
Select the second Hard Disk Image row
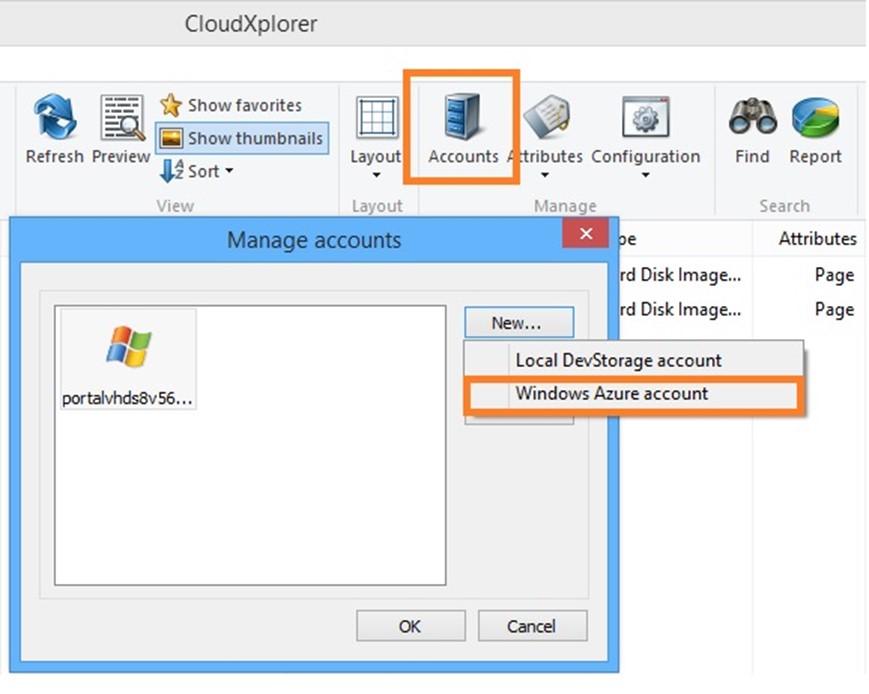point(740,309)
